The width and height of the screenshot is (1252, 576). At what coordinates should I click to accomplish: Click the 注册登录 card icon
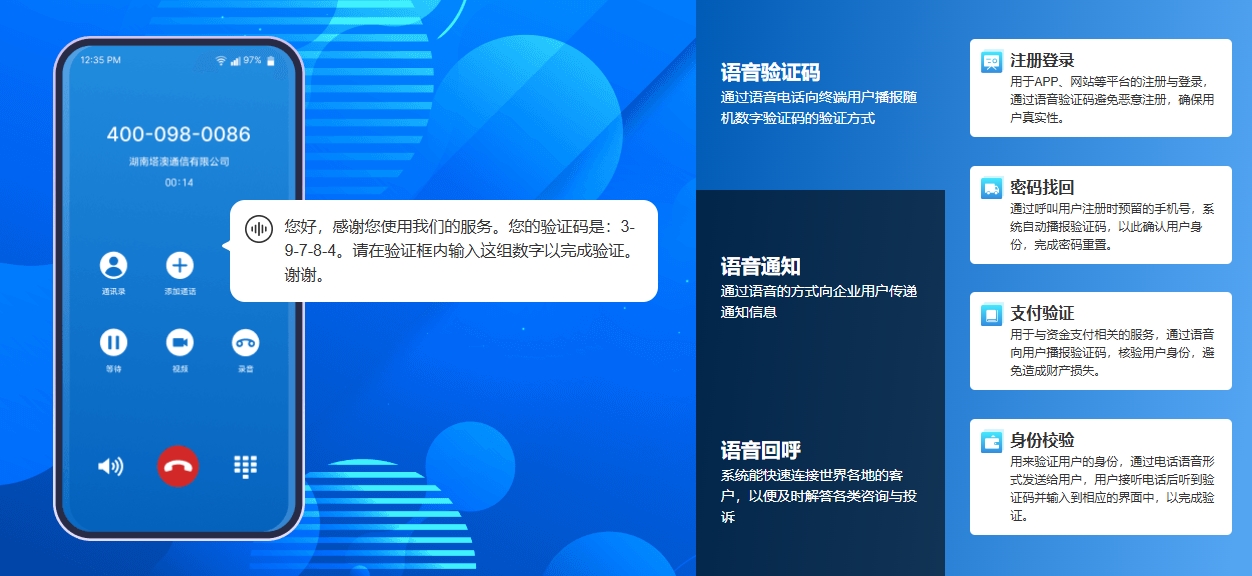pyautogui.click(x=991, y=61)
